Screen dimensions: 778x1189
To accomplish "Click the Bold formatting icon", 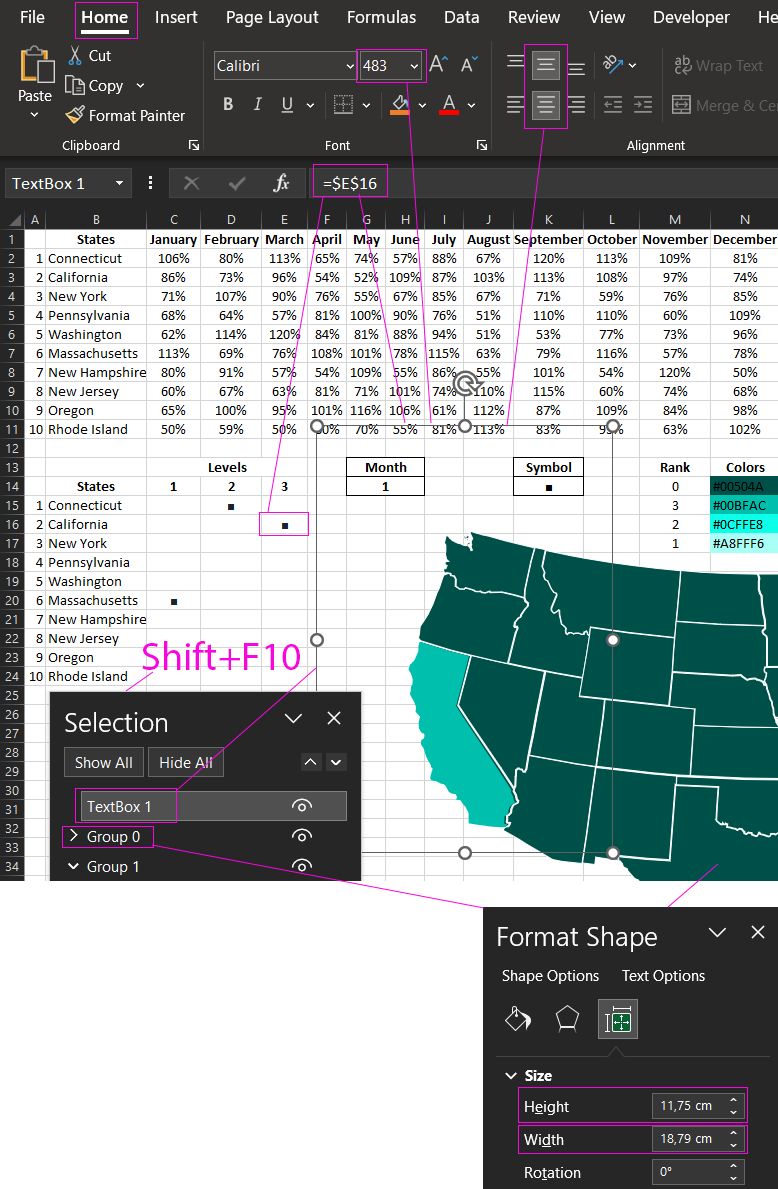I will coord(228,105).
